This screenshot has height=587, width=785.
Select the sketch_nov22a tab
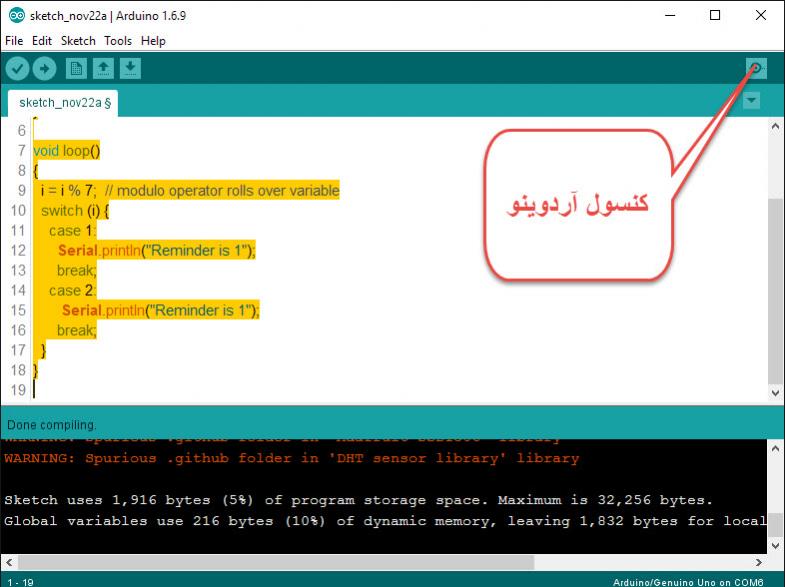tap(65, 102)
